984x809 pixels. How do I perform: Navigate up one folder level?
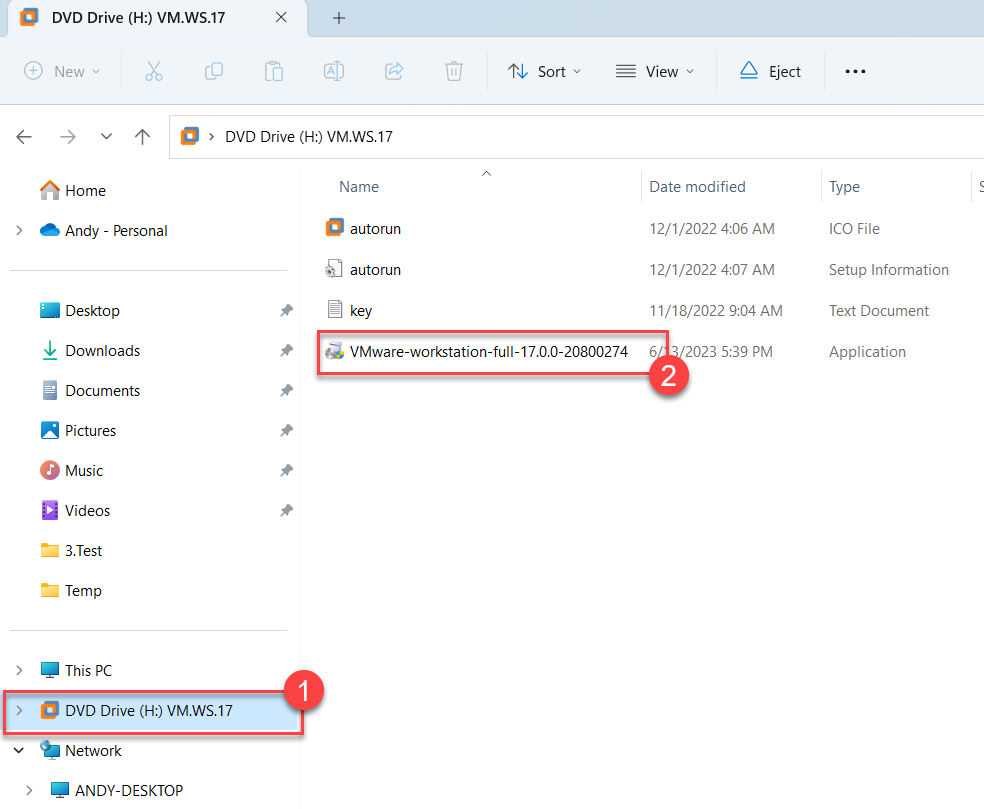[x=142, y=137]
